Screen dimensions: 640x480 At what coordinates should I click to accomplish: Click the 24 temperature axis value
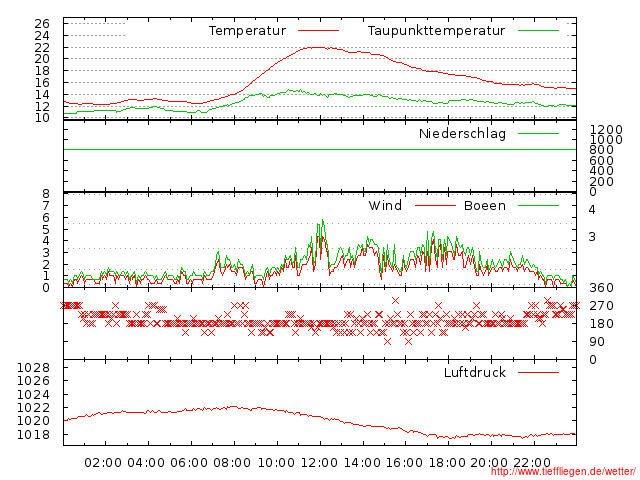42,36
